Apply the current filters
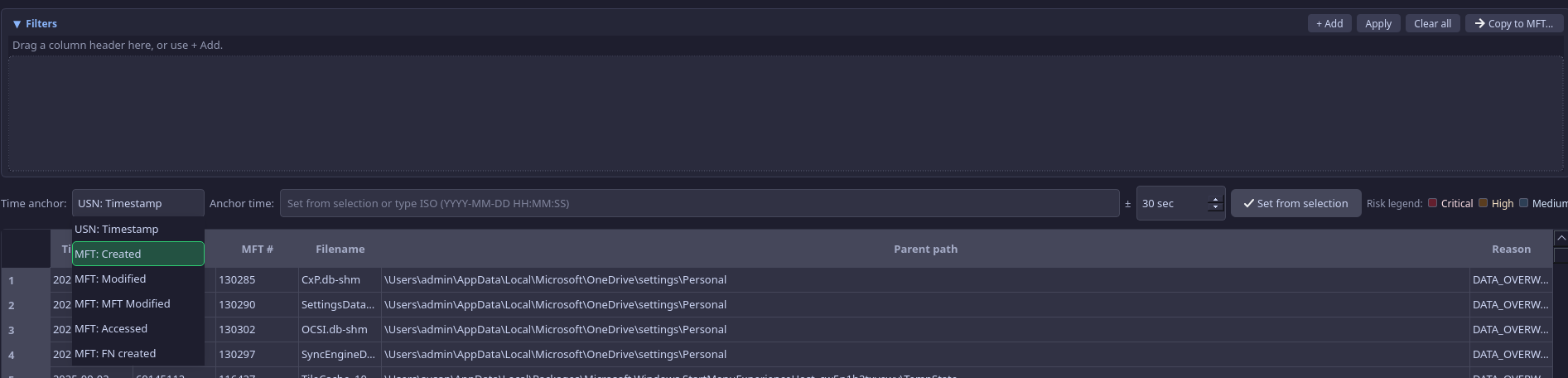This screenshot has height=378, width=1568. 1377,23
